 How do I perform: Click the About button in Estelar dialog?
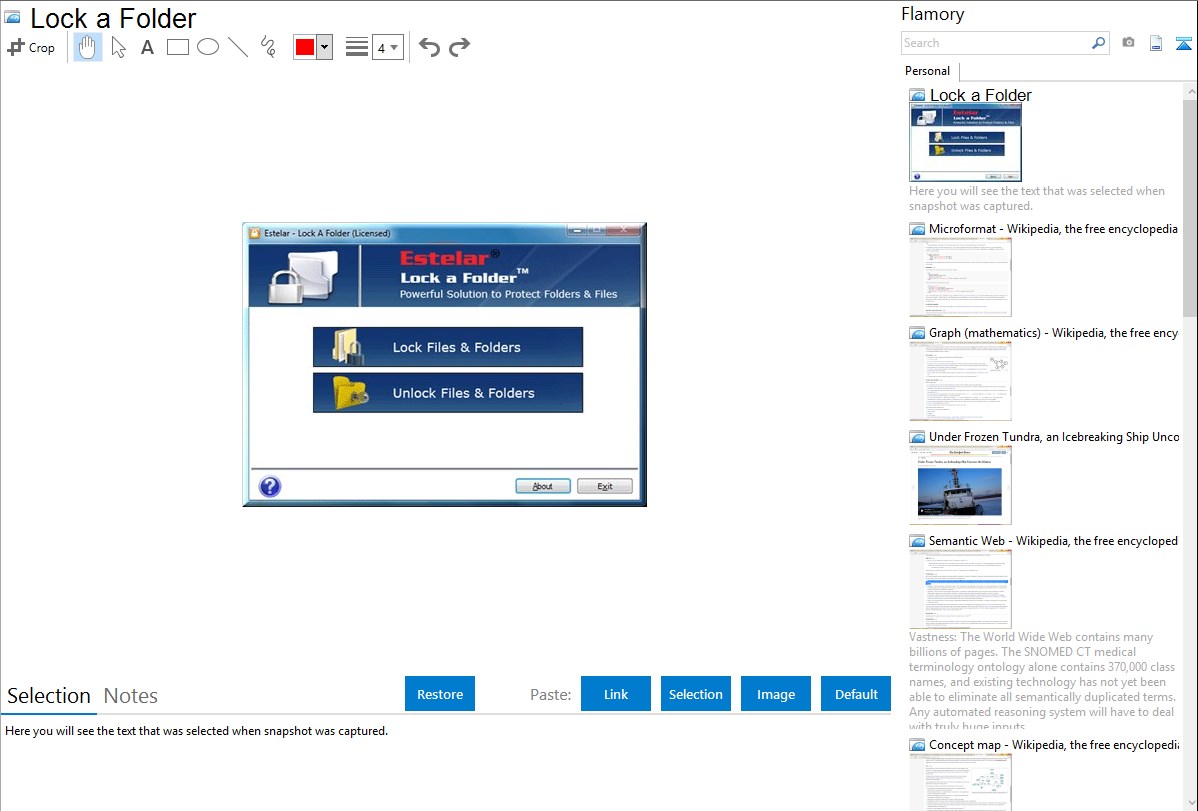pos(542,486)
